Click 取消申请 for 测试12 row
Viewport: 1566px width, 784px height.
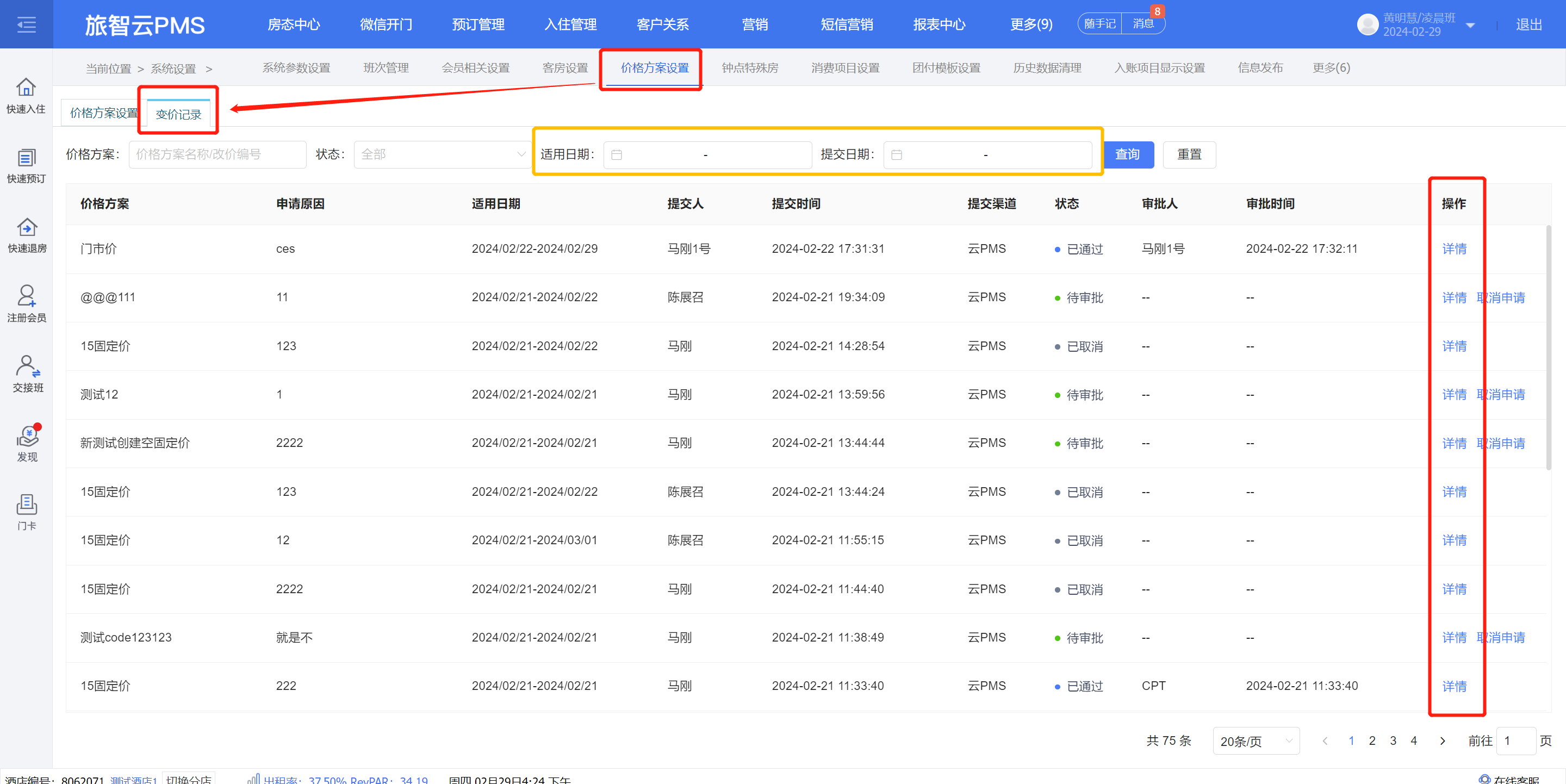(1500, 394)
